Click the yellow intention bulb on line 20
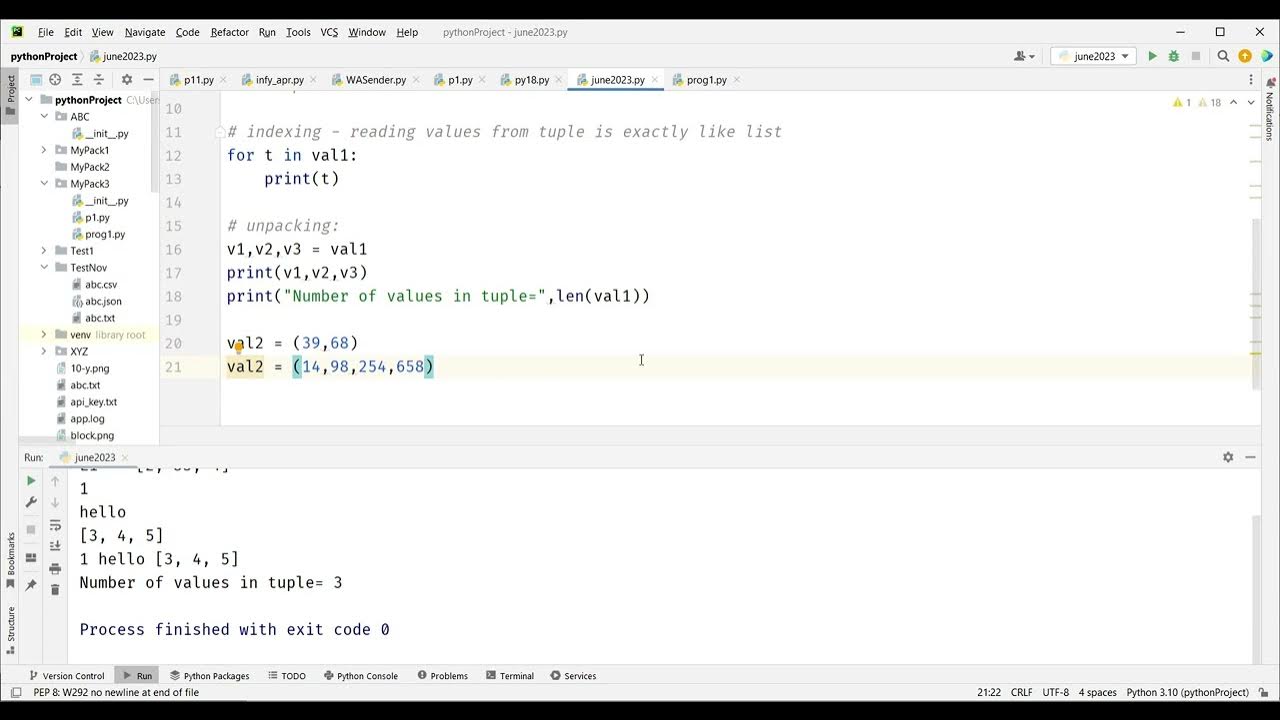Screen dimensions: 1280x720 [x=238, y=348]
